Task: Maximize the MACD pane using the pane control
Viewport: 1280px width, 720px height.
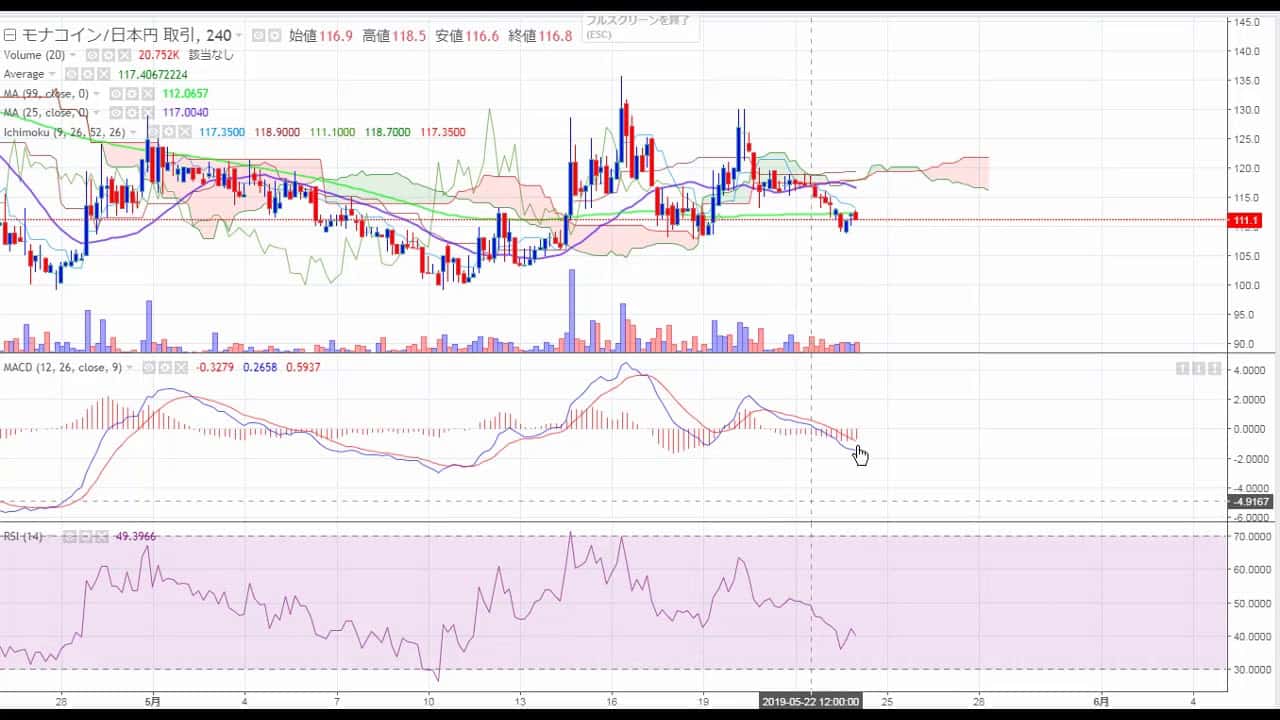Action: click(1214, 368)
